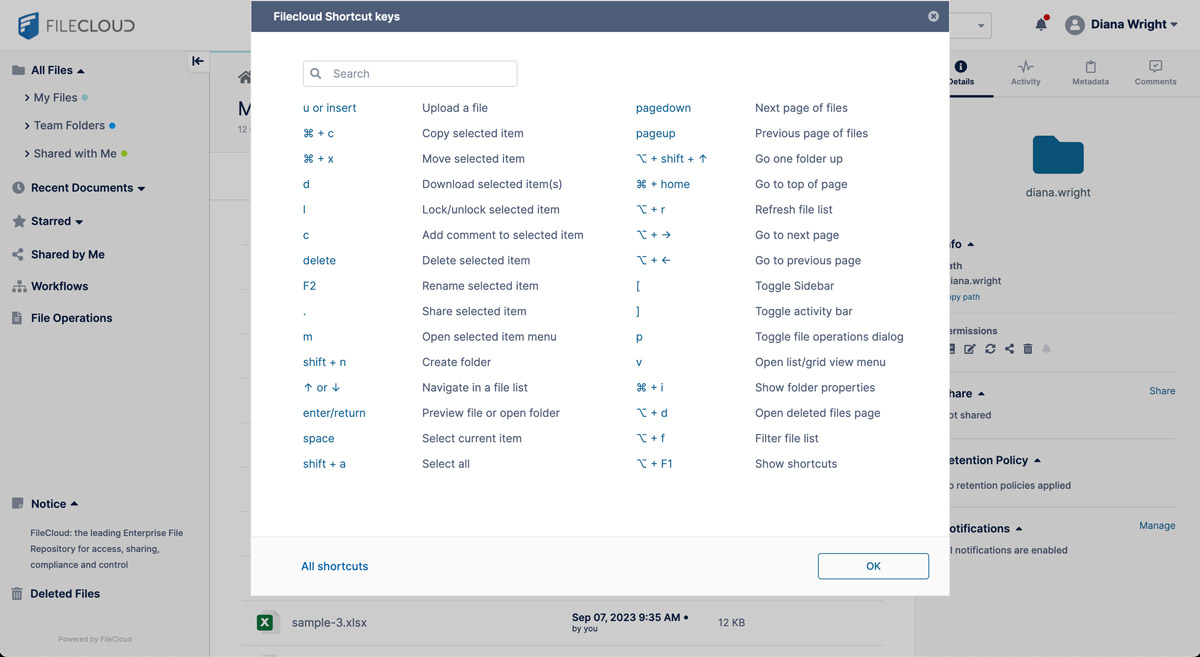Image resolution: width=1200 pixels, height=657 pixels.
Task: Click the 'Show shortcuts' description
Action: 796,464
